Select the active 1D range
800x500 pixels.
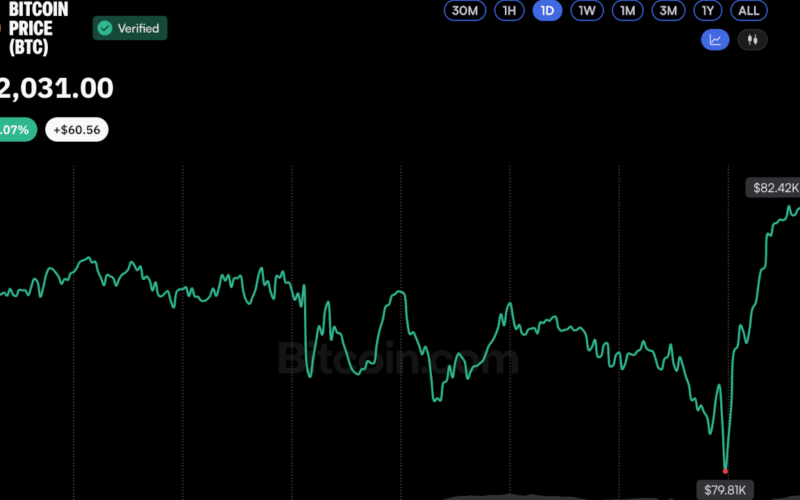click(547, 11)
